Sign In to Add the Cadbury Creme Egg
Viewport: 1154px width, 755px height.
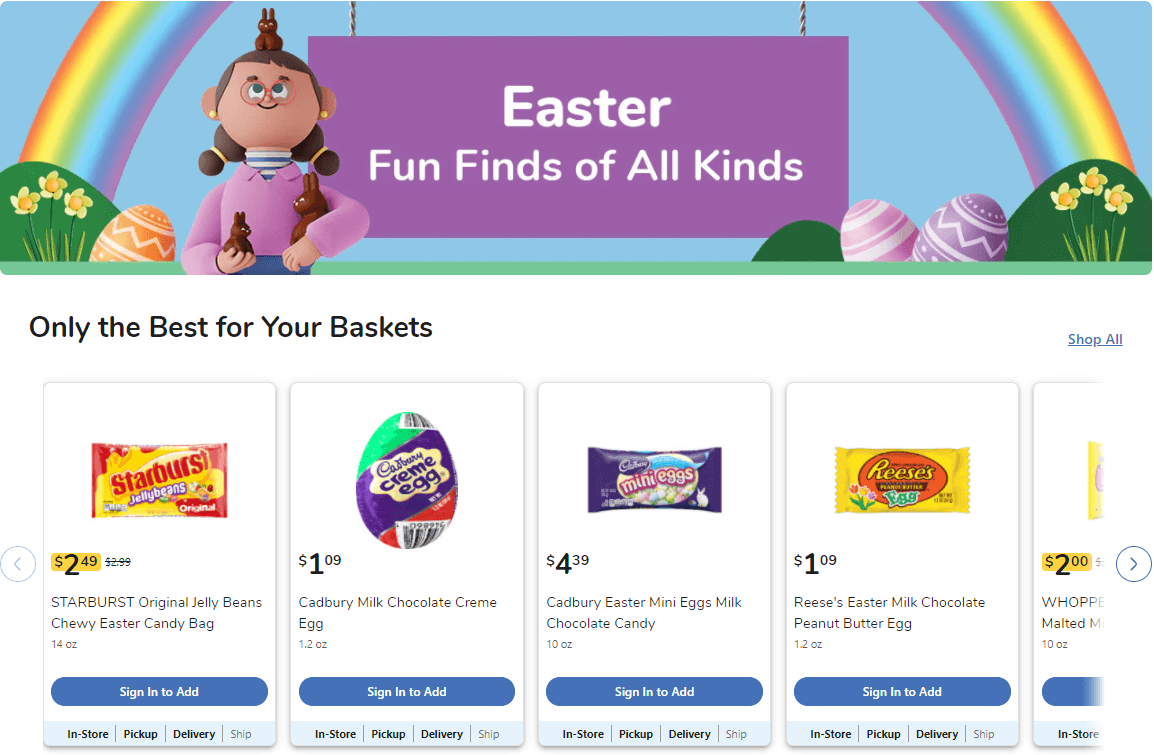click(406, 691)
